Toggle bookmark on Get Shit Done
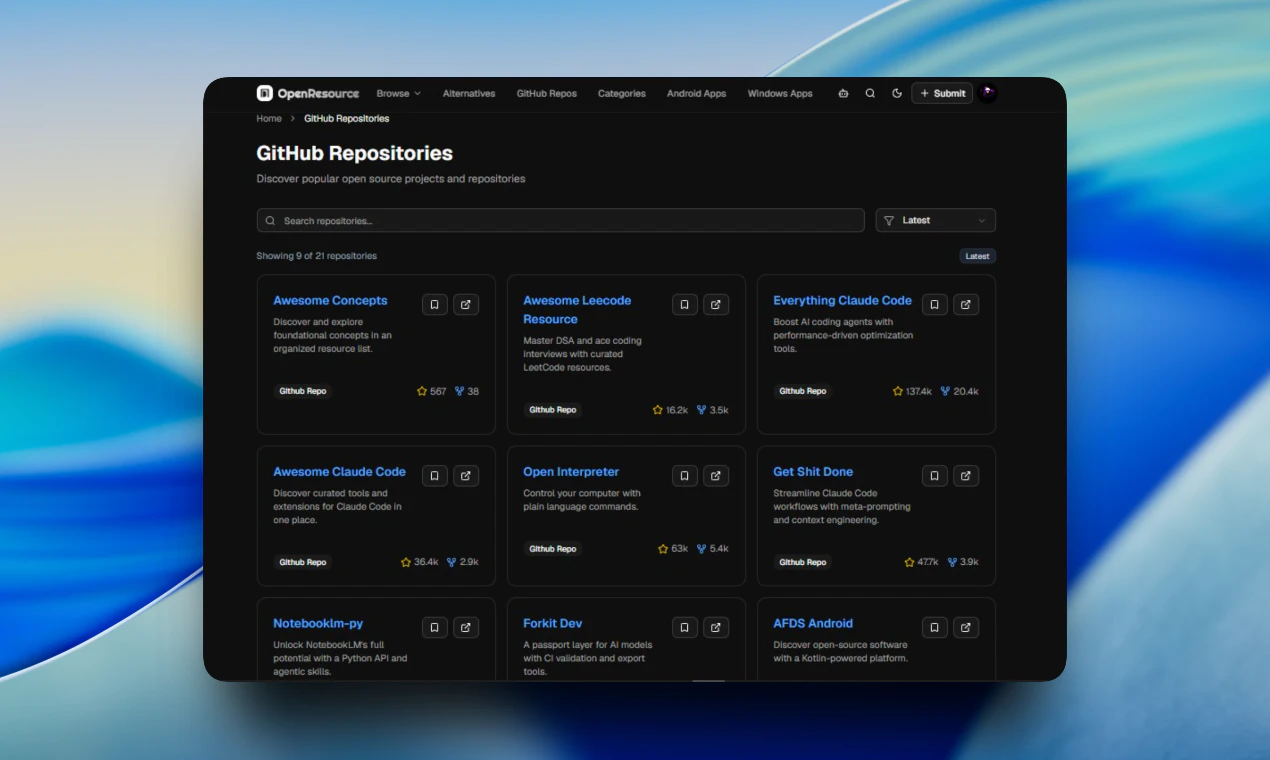1270x760 pixels. coord(934,475)
